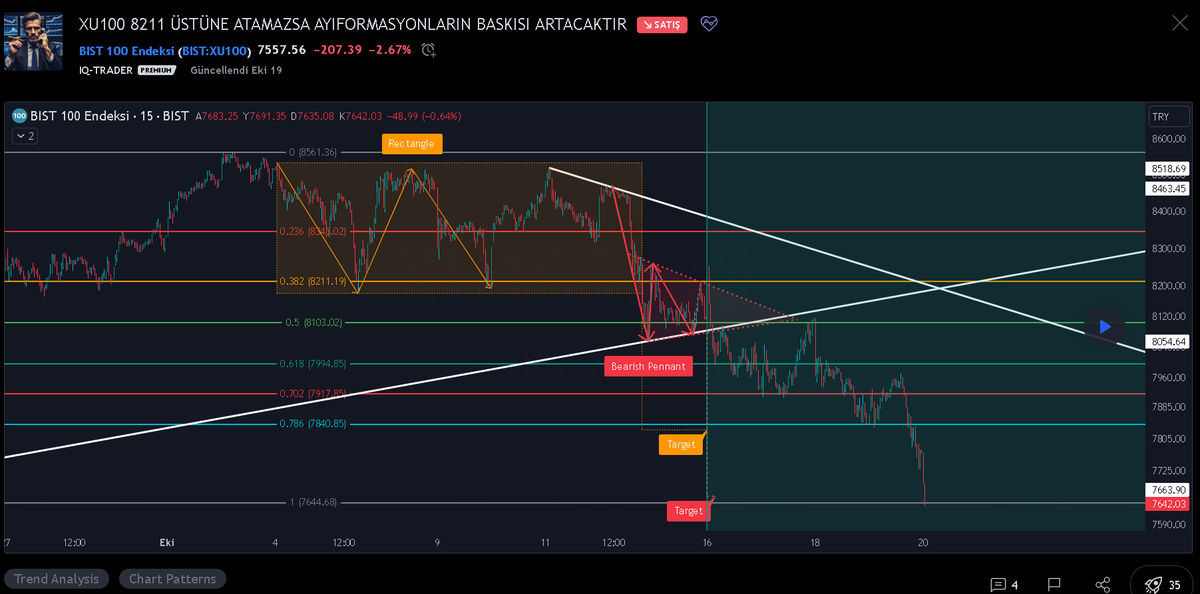Viewport: 1200px width, 594px height.
Task: Click the red 7642.03 current price label
Action: [1168, 504]
